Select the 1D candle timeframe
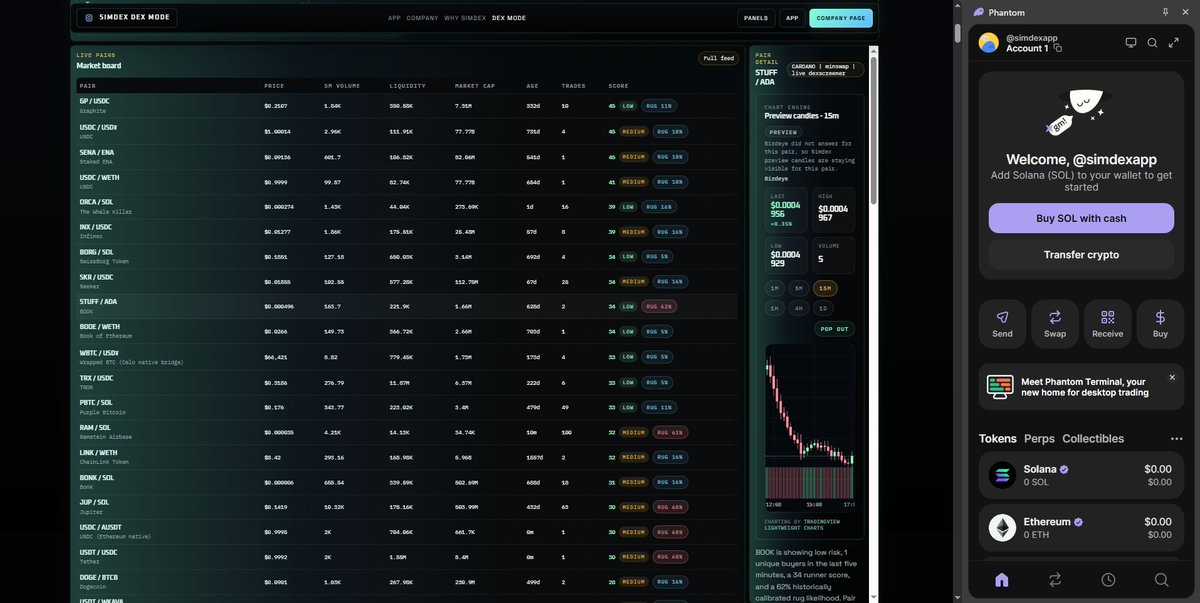Screen dimensions: 1200x603 pos(823,308)
